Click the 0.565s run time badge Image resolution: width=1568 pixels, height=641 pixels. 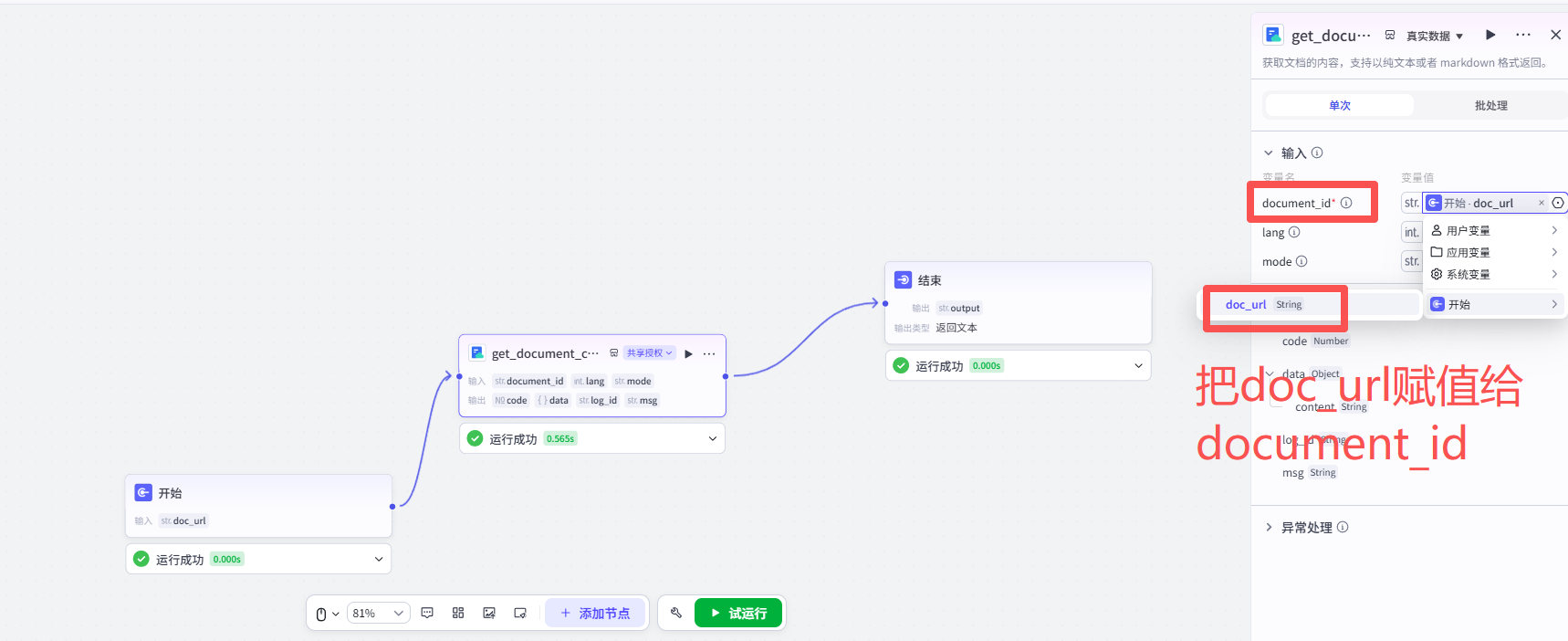tap(559, 438)
